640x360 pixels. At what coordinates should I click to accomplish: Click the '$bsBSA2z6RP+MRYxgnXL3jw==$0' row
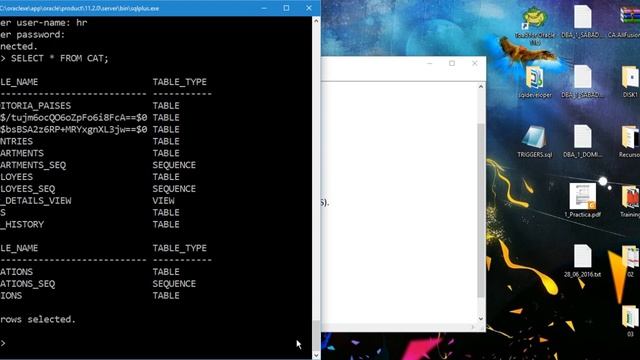pos(90,129)
